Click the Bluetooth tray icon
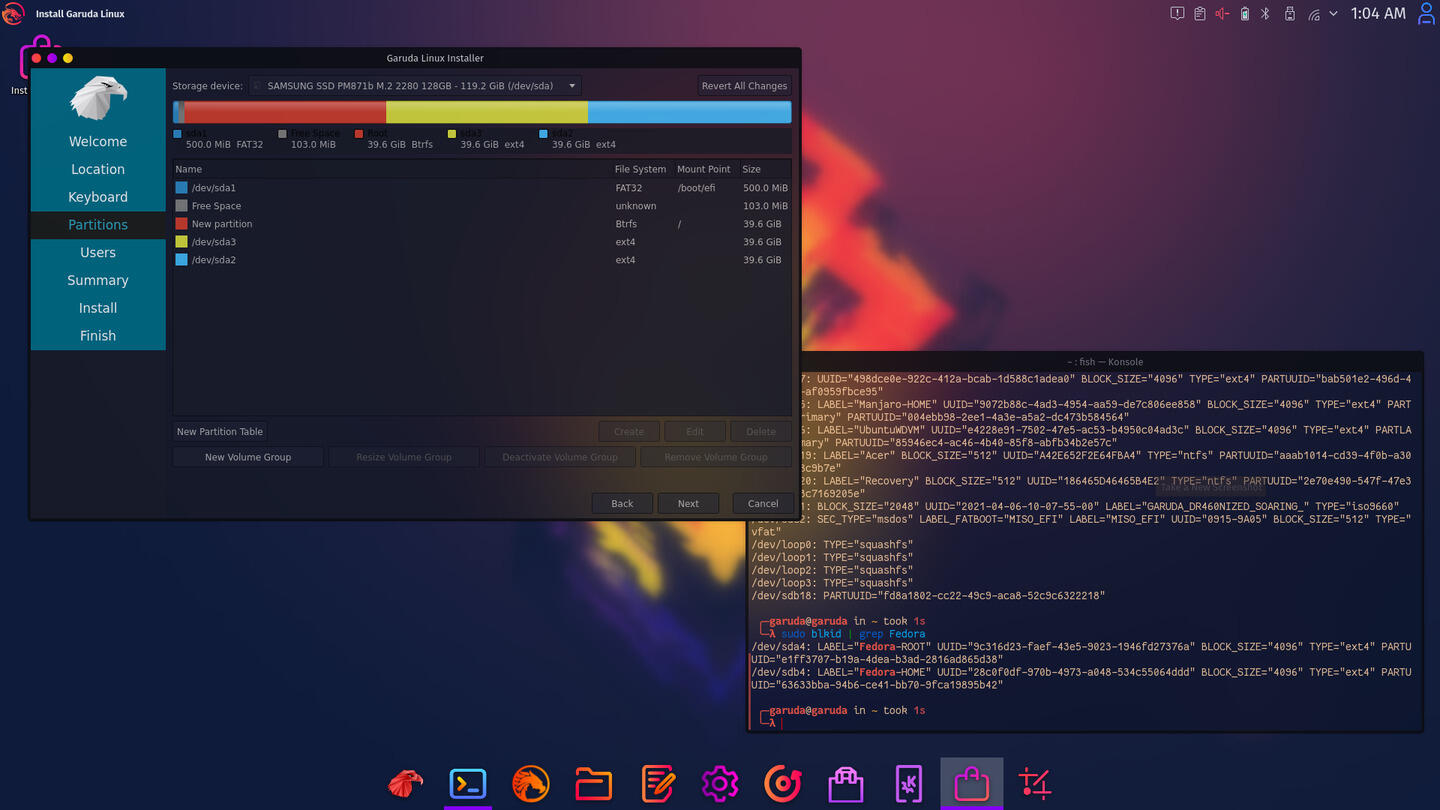 coord(1265,14)
